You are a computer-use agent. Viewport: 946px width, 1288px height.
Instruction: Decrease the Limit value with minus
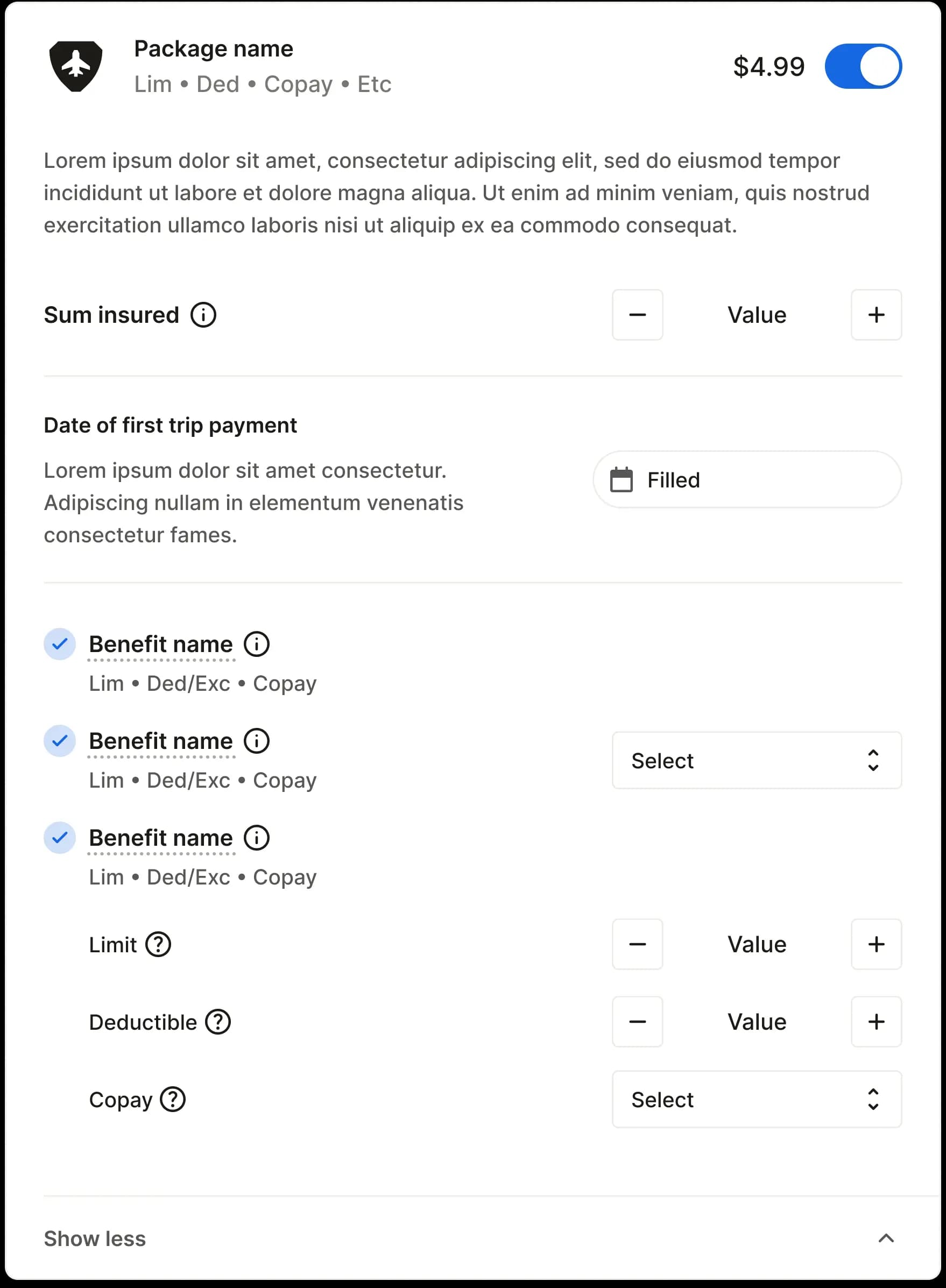[x=637, y=945]
